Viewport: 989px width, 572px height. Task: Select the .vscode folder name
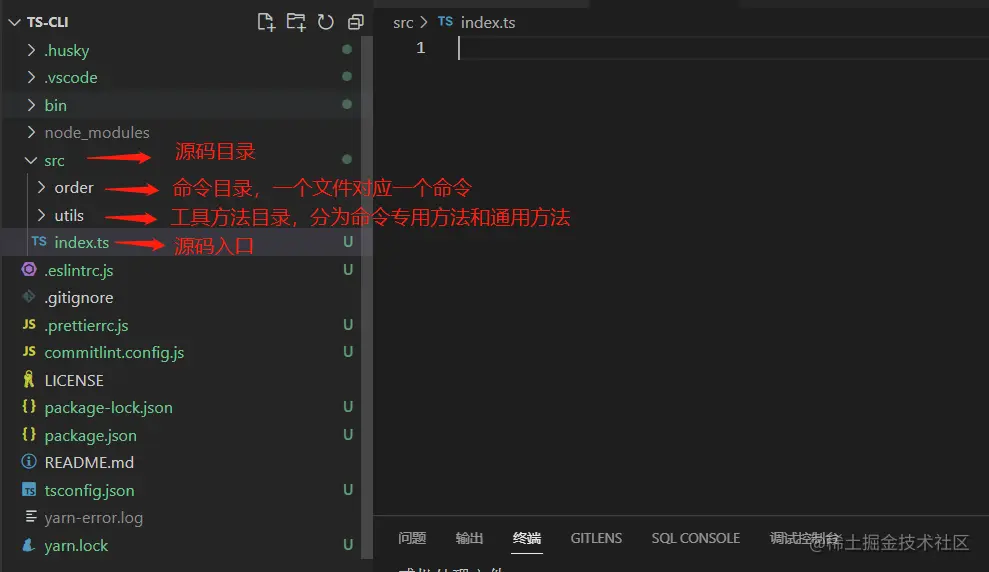click(x=71, y=78)
